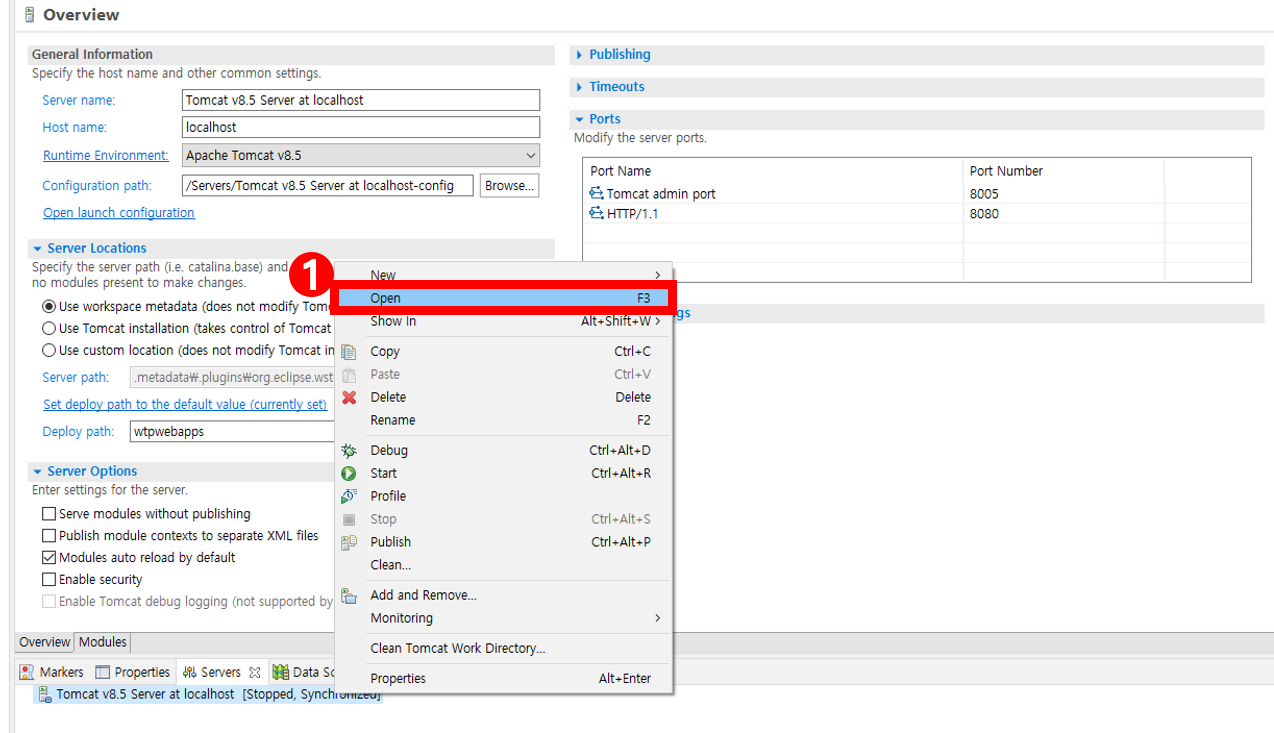The height and width of the screenshot is (733, 1274).
Task: Expand the Publishing section
Action: pyautogui.click(x=579, y=55)
